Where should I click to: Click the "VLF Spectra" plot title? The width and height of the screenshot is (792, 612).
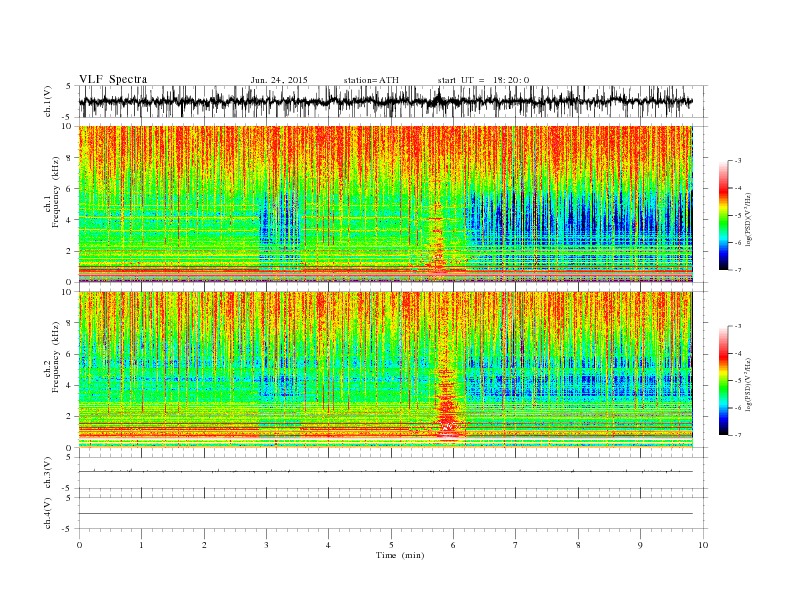click(113, 79)
